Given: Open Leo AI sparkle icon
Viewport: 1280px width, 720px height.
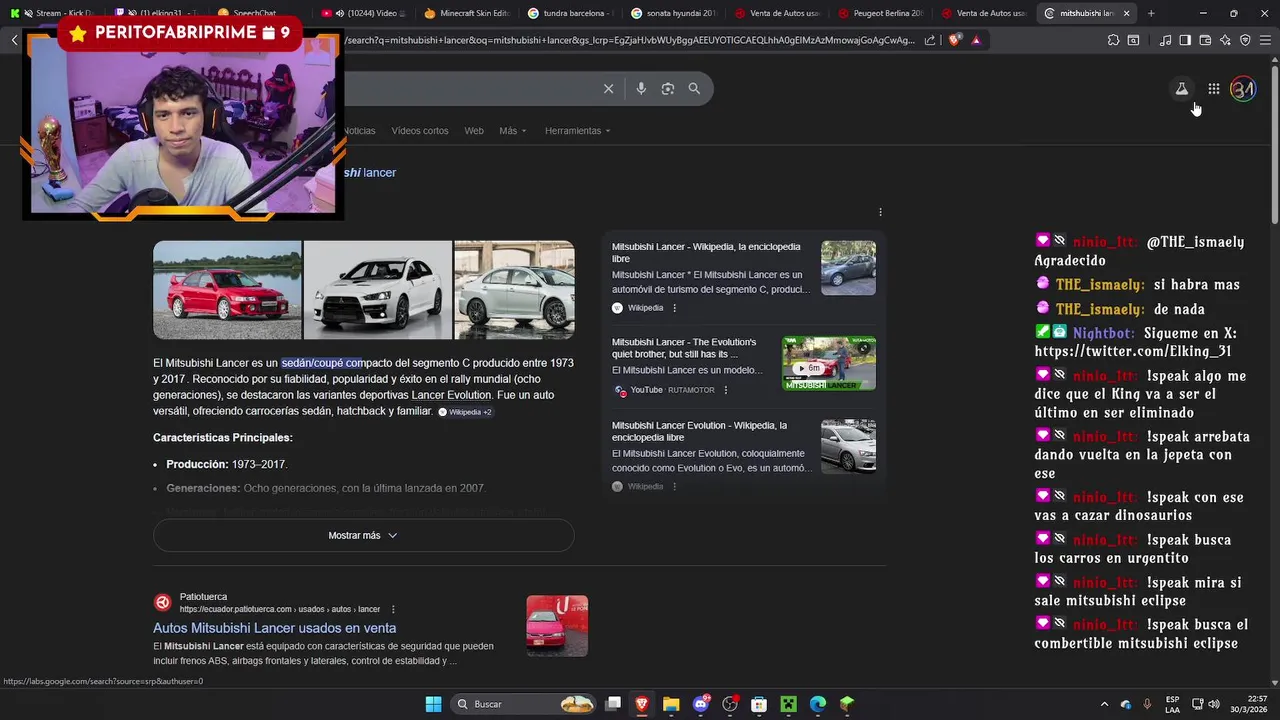Looking at the screenshot, I should (x=1225, y=40).
